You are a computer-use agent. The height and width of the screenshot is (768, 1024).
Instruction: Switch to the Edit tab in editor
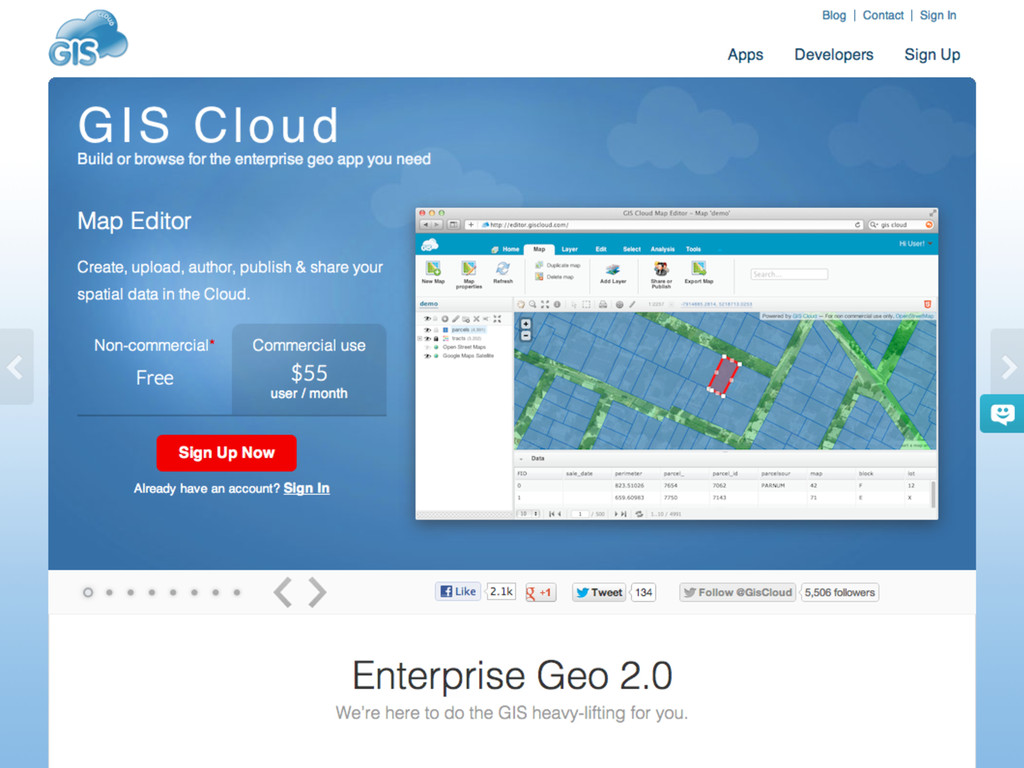pyautogui.click(x=601, y=249)
